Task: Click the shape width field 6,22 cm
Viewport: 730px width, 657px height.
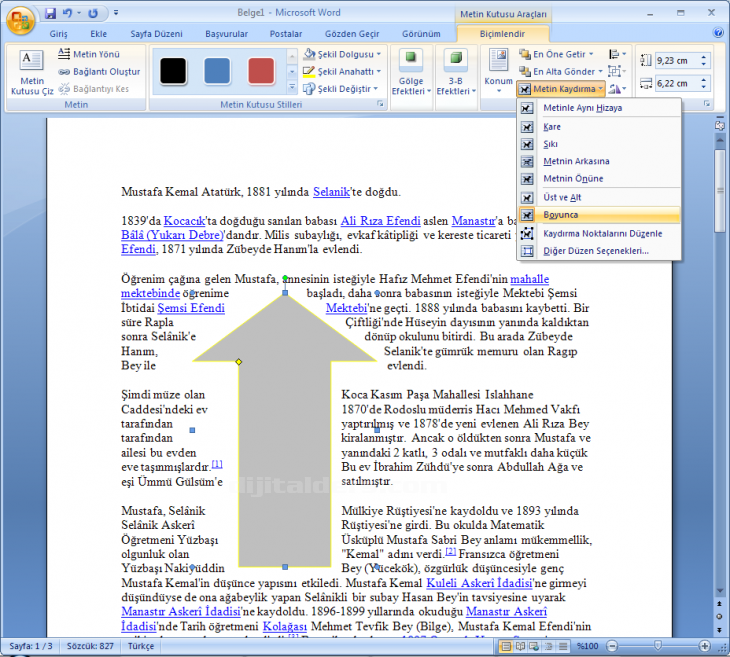Action: click(x=676, y=84)
